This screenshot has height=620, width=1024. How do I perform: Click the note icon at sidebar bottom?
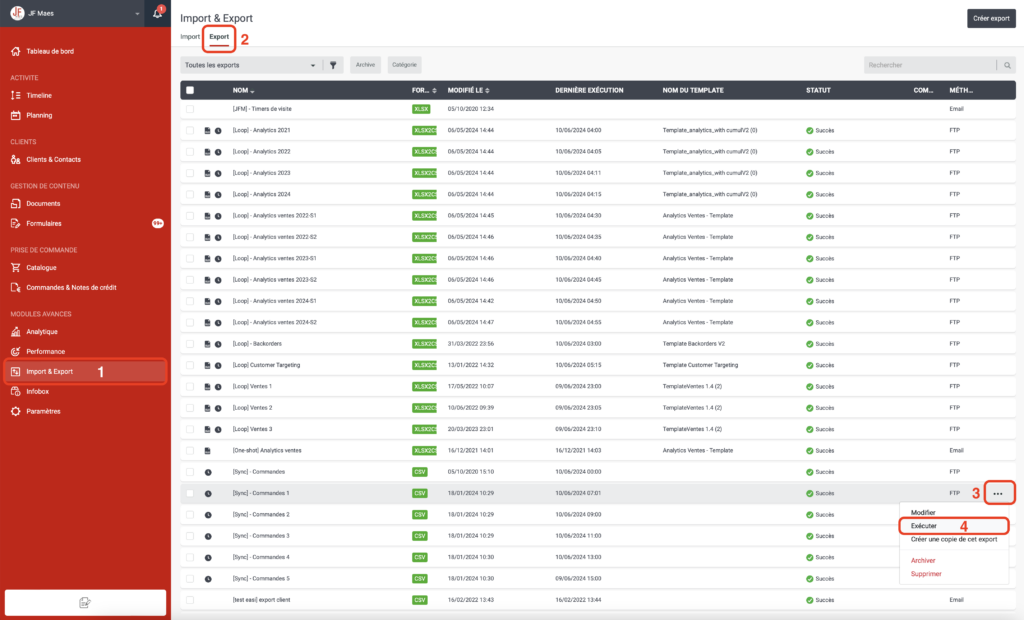[85, 602]
